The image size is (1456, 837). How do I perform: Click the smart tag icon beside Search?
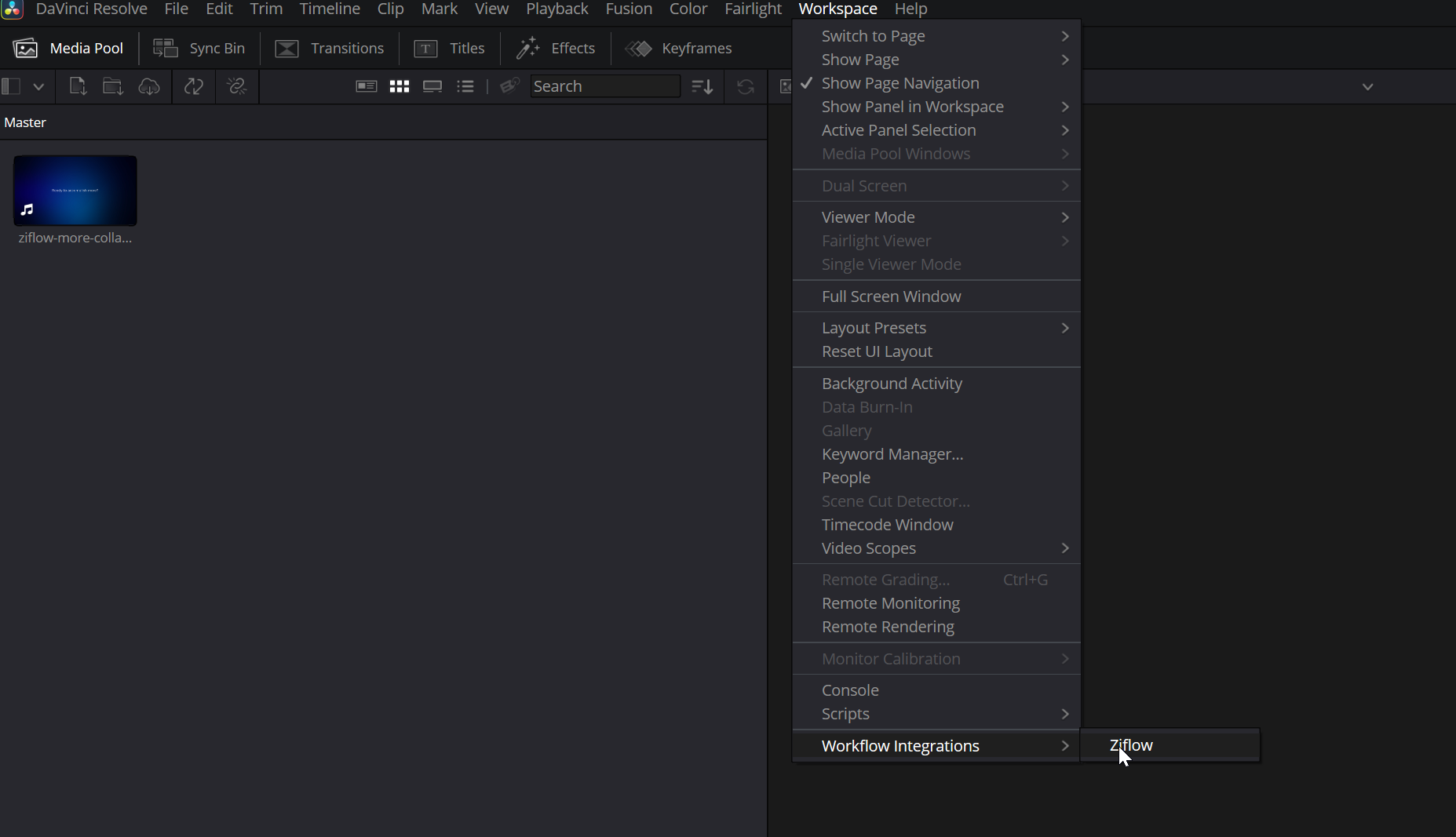tap(510, 86)
